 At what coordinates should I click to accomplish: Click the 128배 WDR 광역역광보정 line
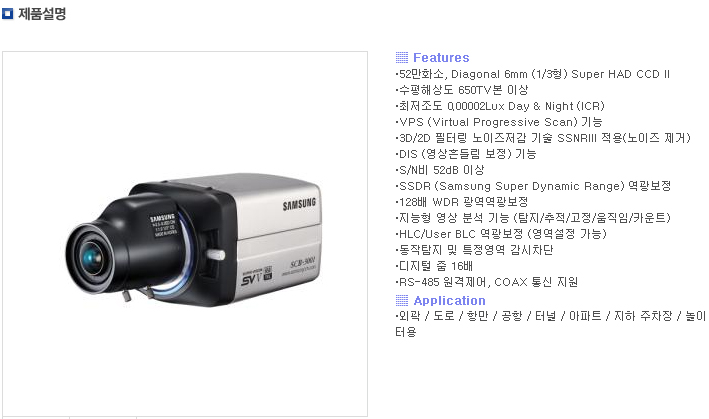462,202
